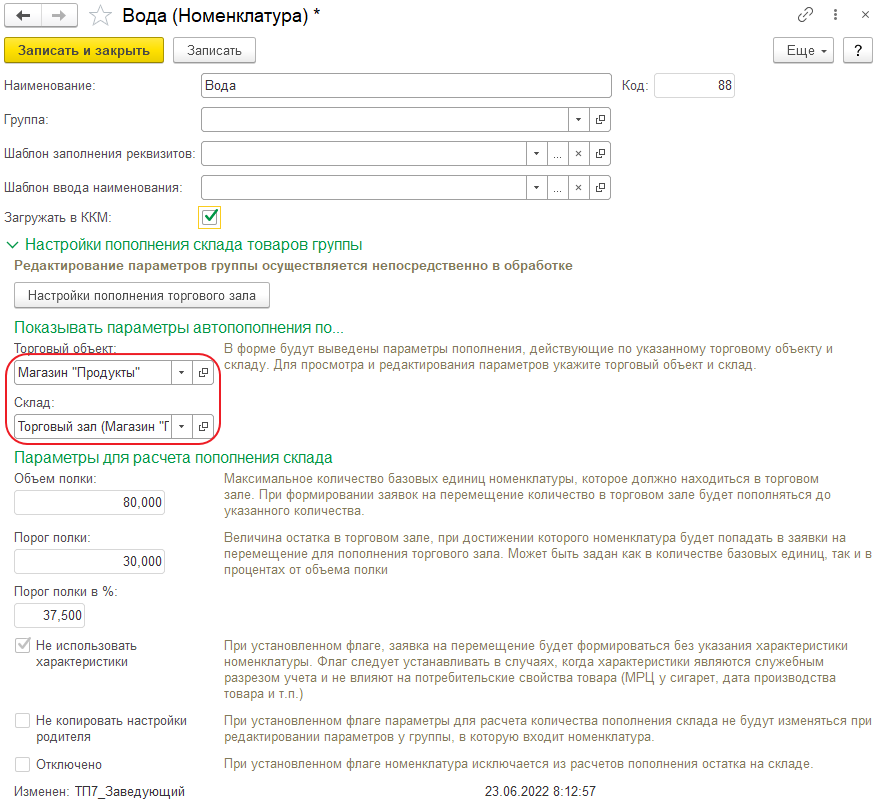Copy link to this item using chain icon

(804, 16)
